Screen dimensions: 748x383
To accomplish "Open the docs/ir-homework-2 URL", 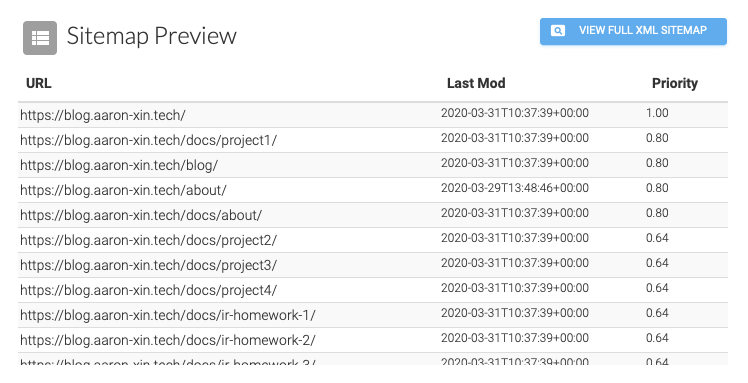I will point(168,340).
